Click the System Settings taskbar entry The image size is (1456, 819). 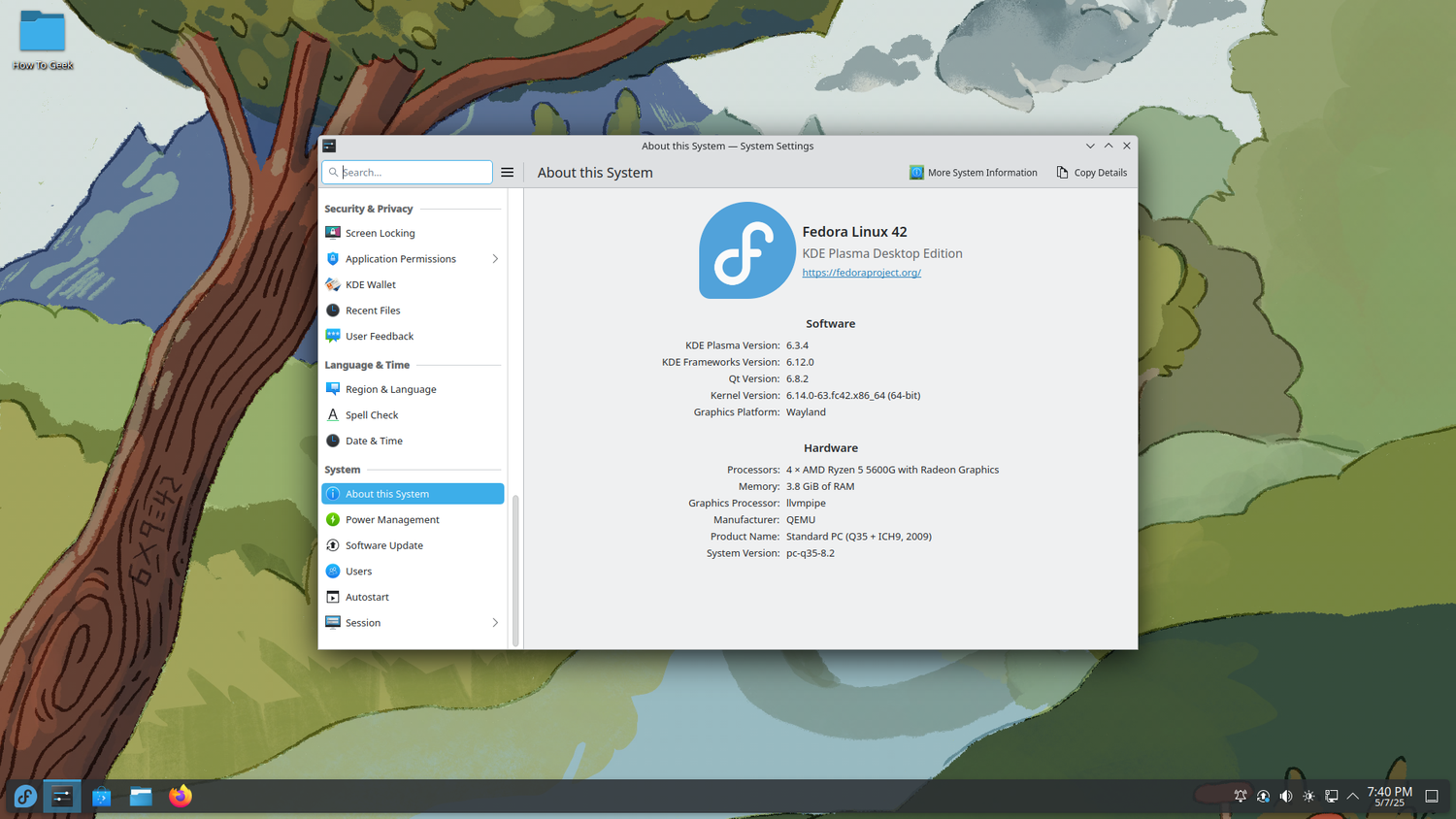(62, 797)
